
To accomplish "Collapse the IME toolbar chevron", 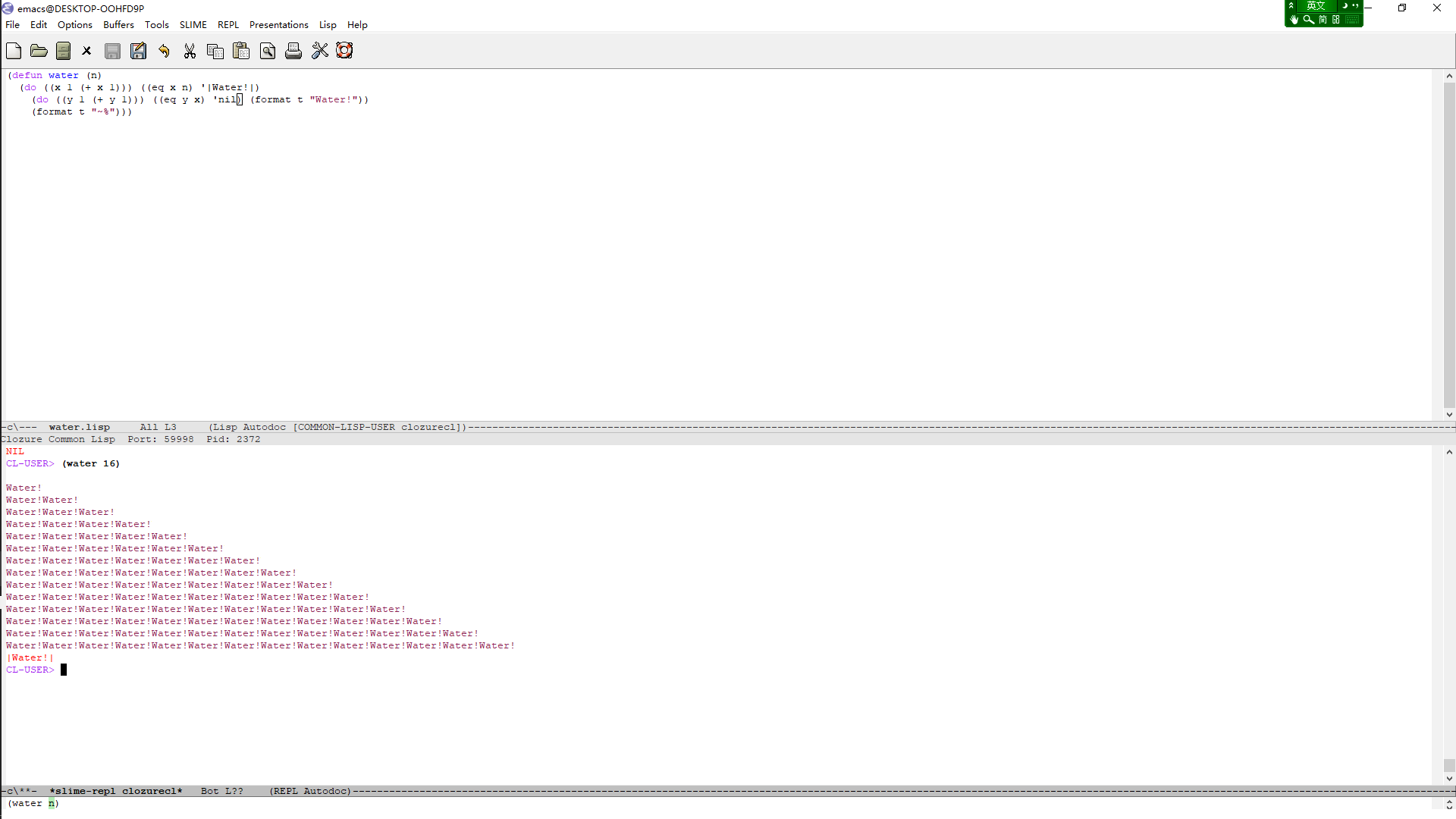I will (x=1291, y=5).
